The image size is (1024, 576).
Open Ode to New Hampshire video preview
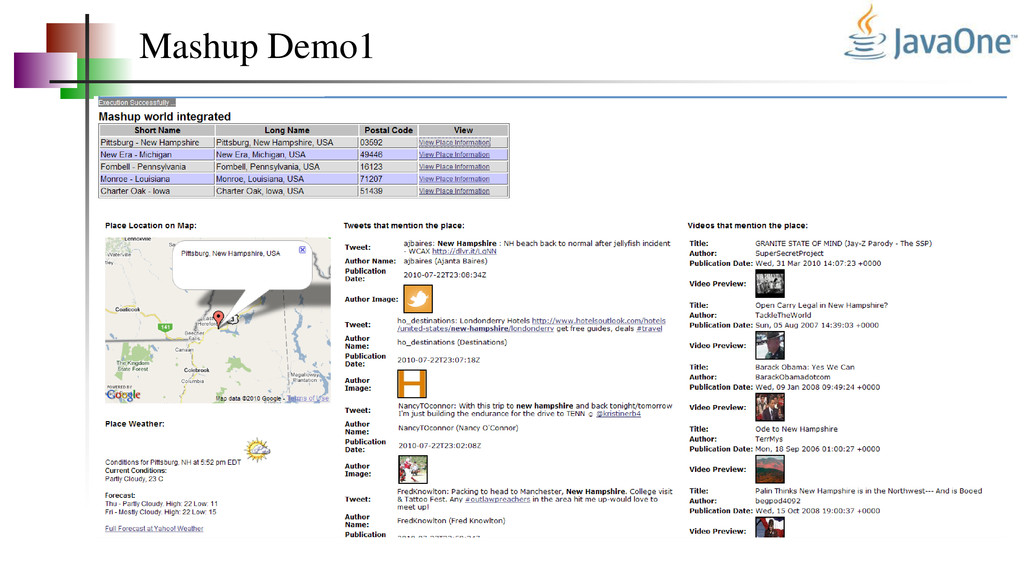pyautogui.click(x=770, y=470)
